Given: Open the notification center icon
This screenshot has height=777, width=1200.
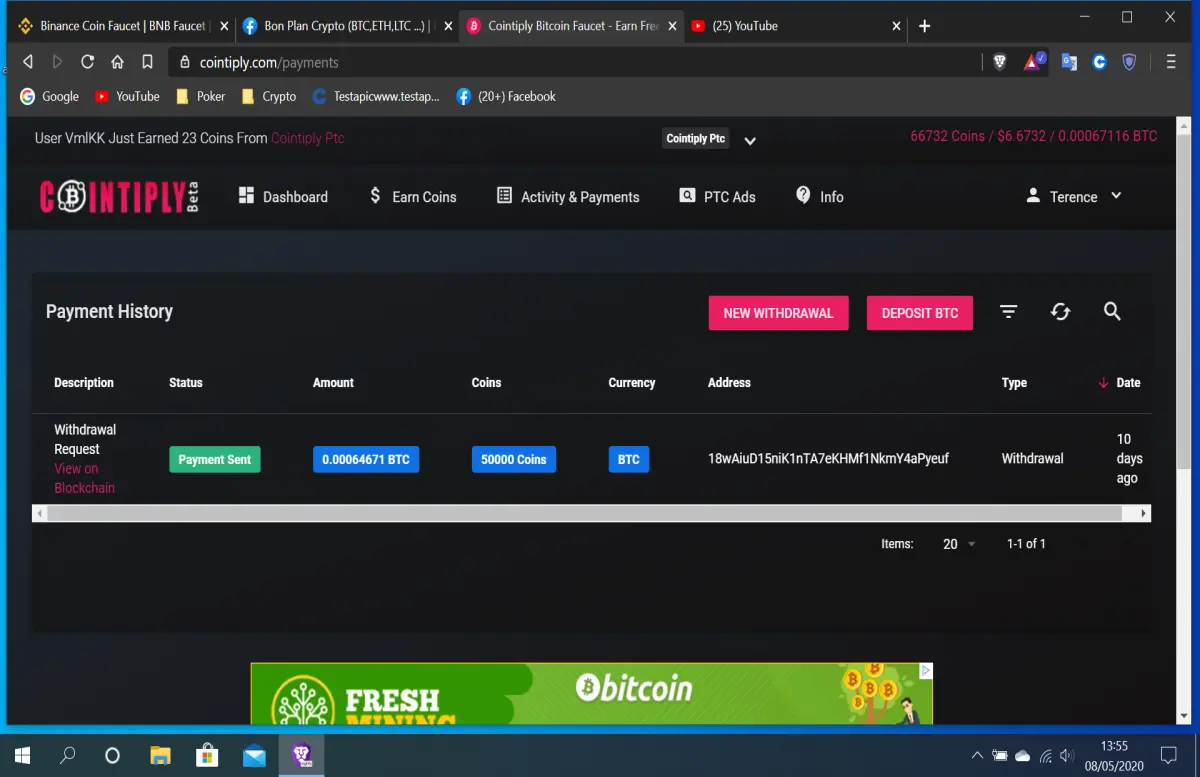Looking at the screenshot, I should tap(1168, 755).
